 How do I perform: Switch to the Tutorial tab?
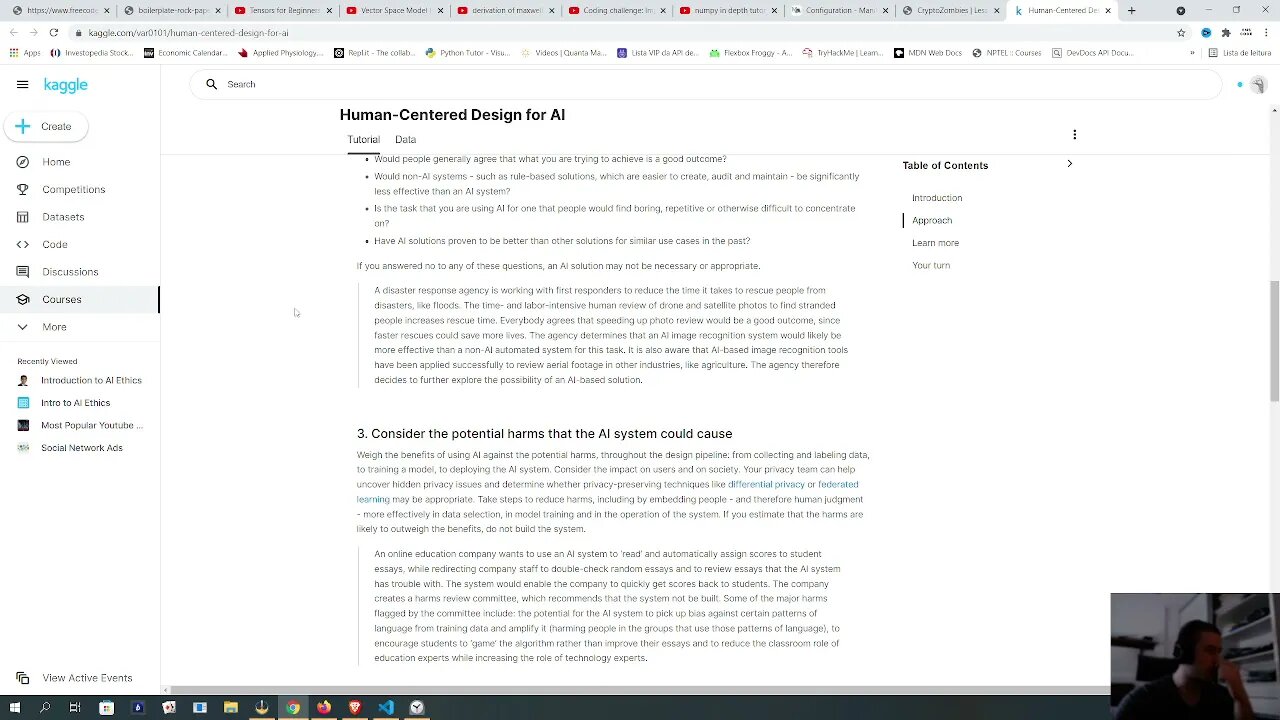pos(363,140)
